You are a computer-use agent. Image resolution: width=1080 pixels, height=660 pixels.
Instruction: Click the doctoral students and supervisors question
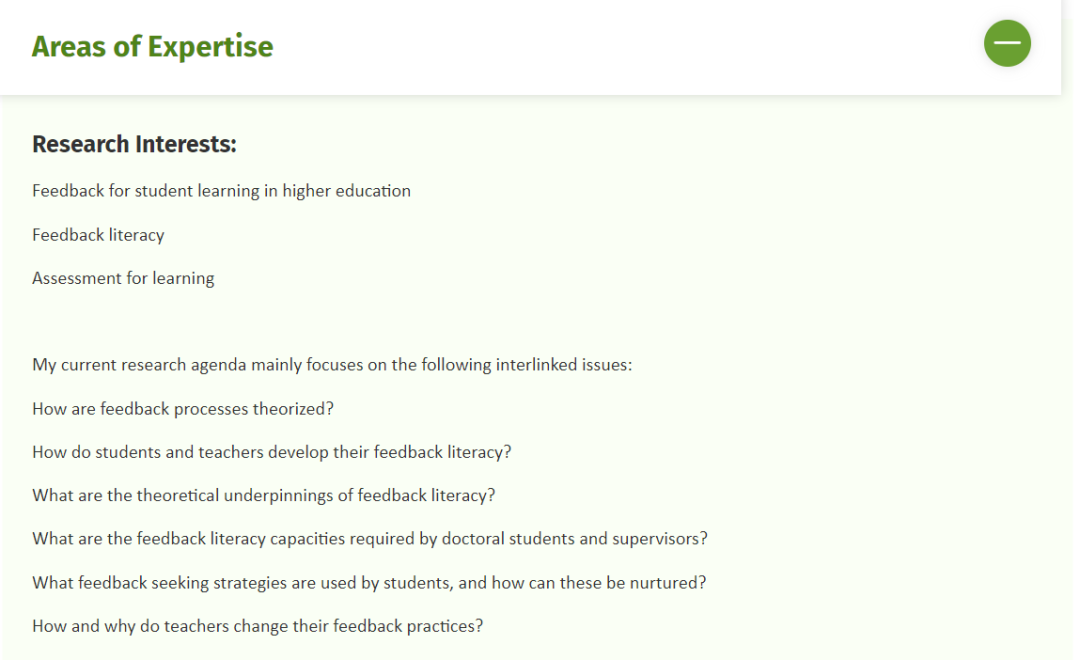click(x=369, y=539)
